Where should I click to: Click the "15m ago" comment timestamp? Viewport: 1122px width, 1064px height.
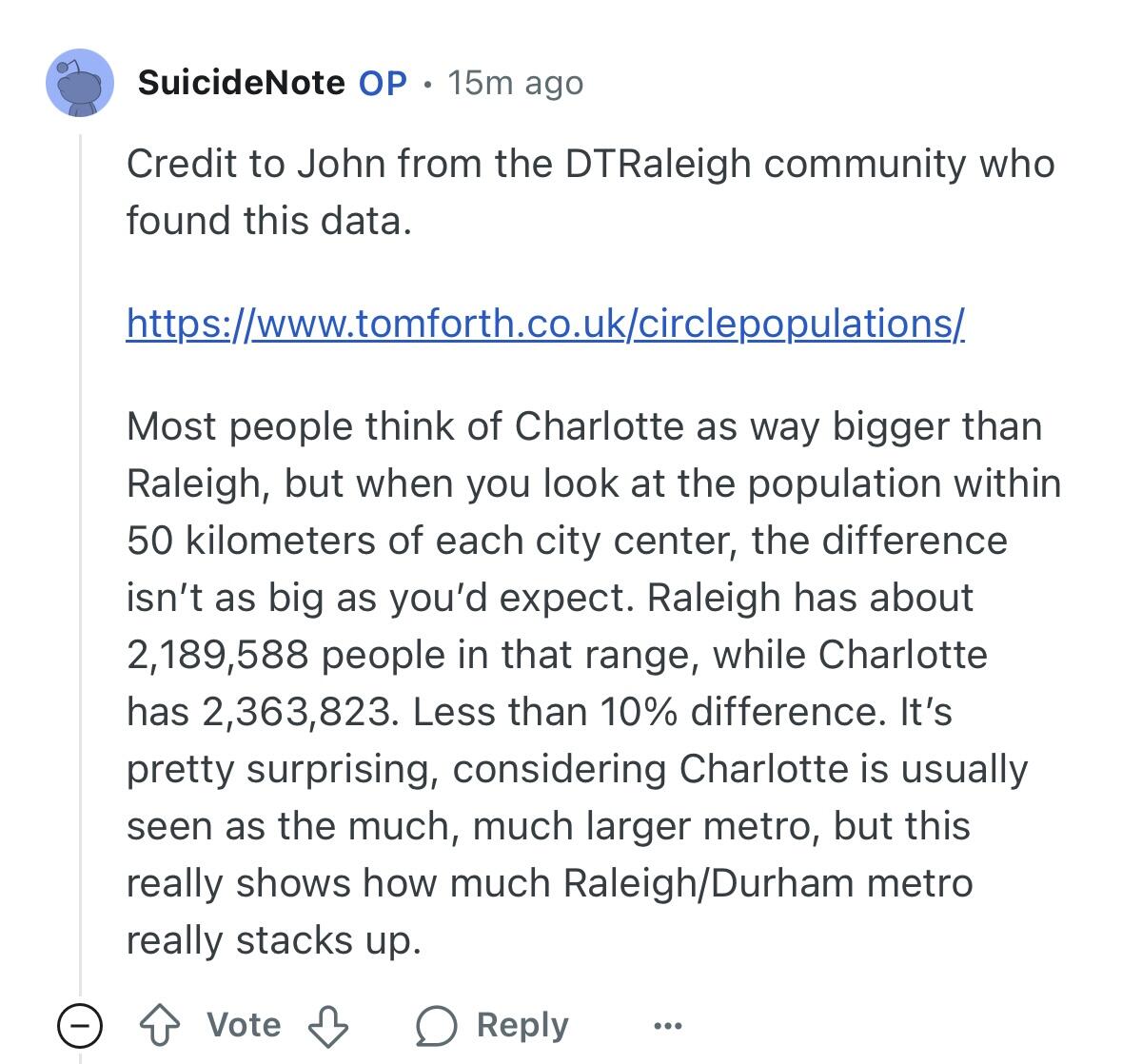pos(515,83)
